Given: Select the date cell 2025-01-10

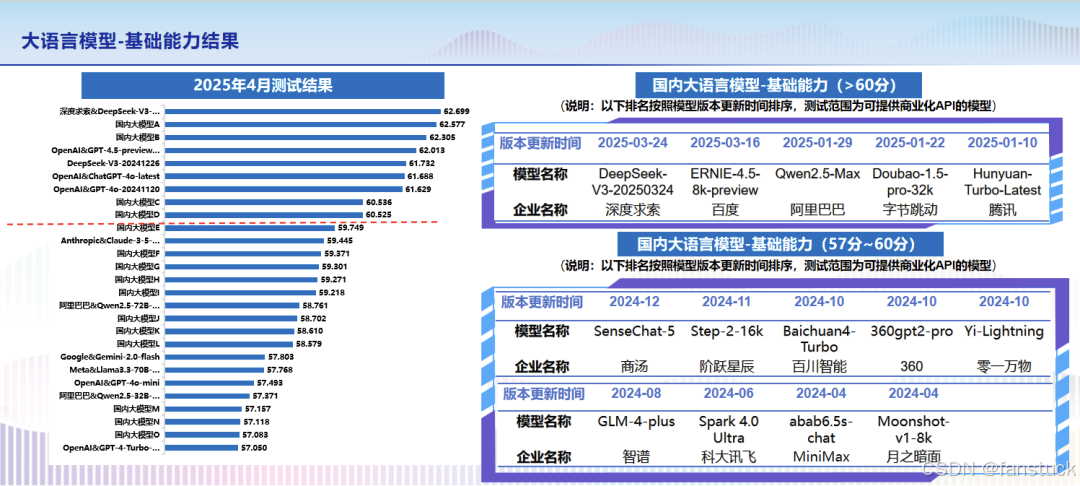Looking at the screenshot, I should [x=1002, y=143].
